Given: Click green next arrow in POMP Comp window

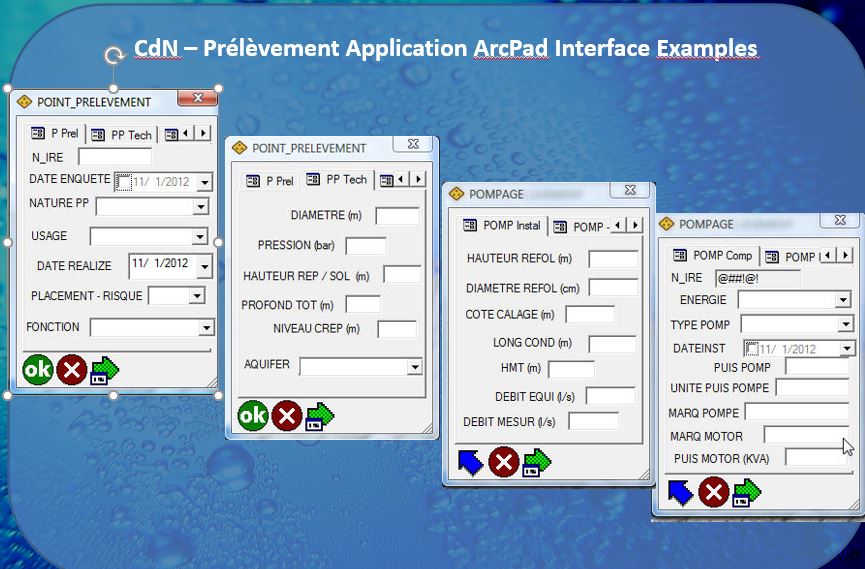Looking at the screenshot, I should [x=747, y=493].
